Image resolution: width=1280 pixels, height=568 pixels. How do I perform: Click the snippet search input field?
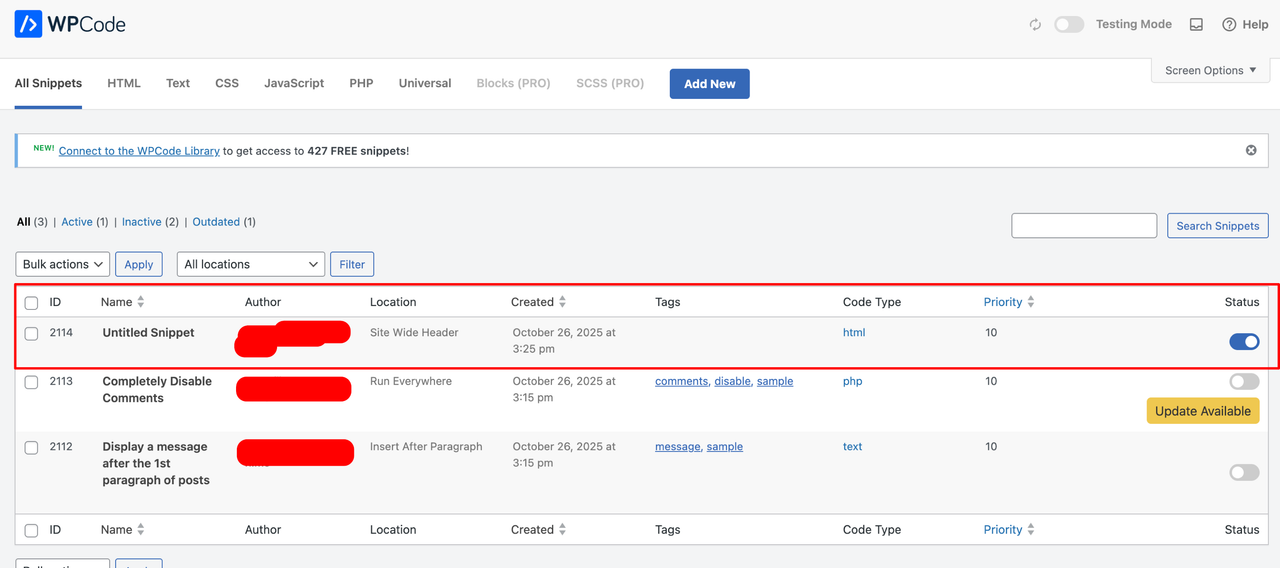pos(1084,226)
